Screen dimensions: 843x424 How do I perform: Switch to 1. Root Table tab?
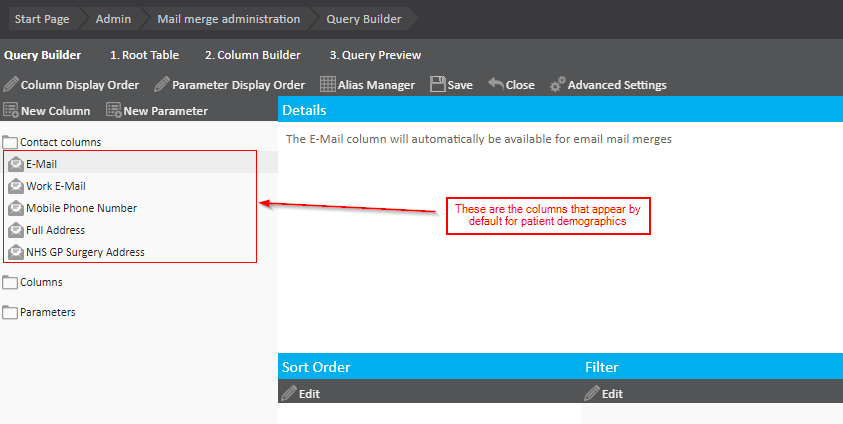point(144,55)
